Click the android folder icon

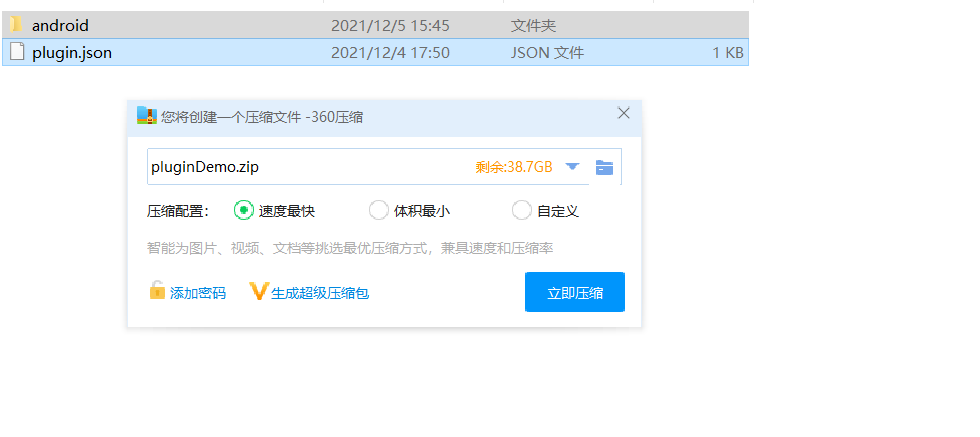(x=16, y=25)
